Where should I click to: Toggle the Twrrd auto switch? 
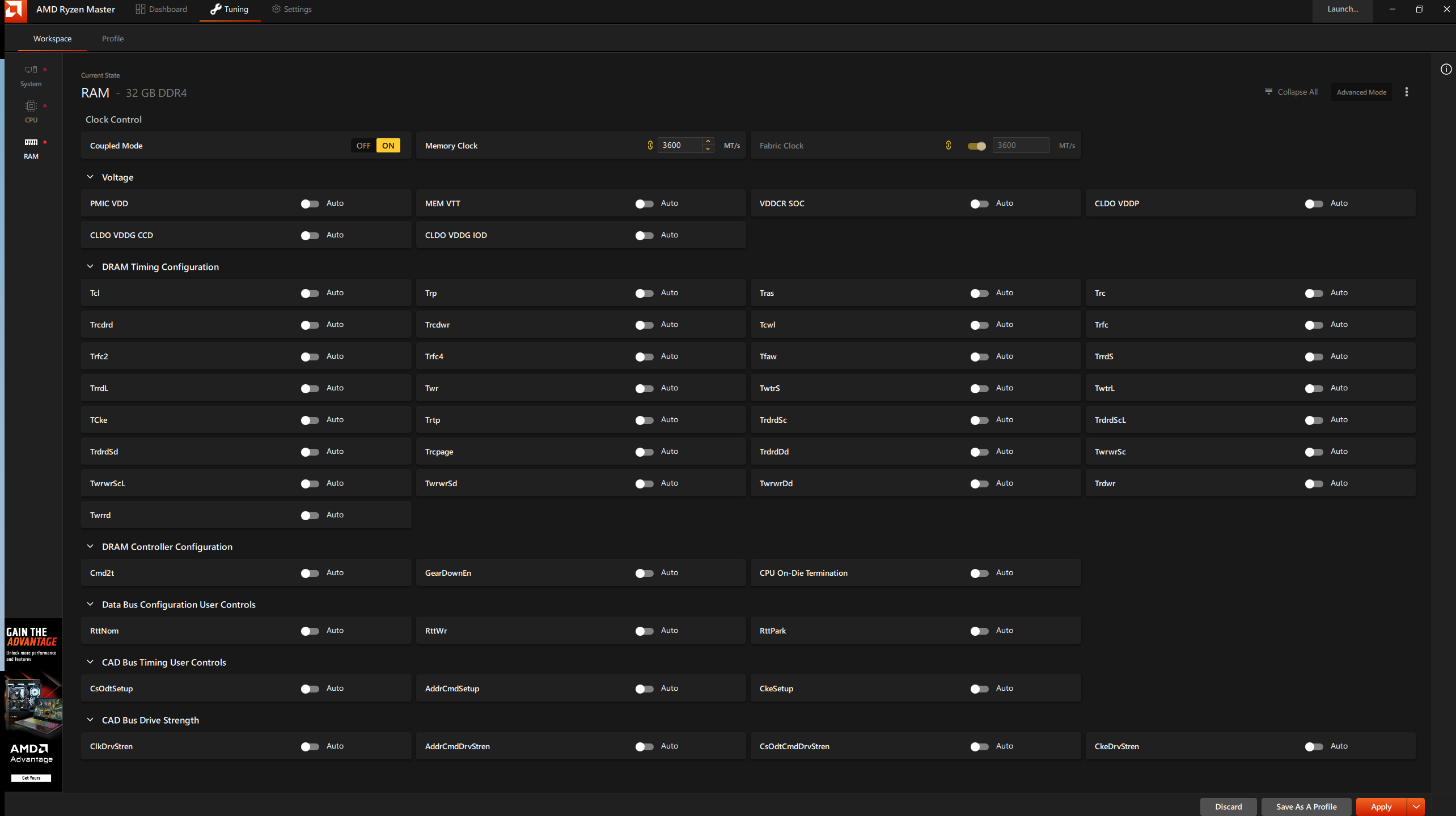point(310,515)
